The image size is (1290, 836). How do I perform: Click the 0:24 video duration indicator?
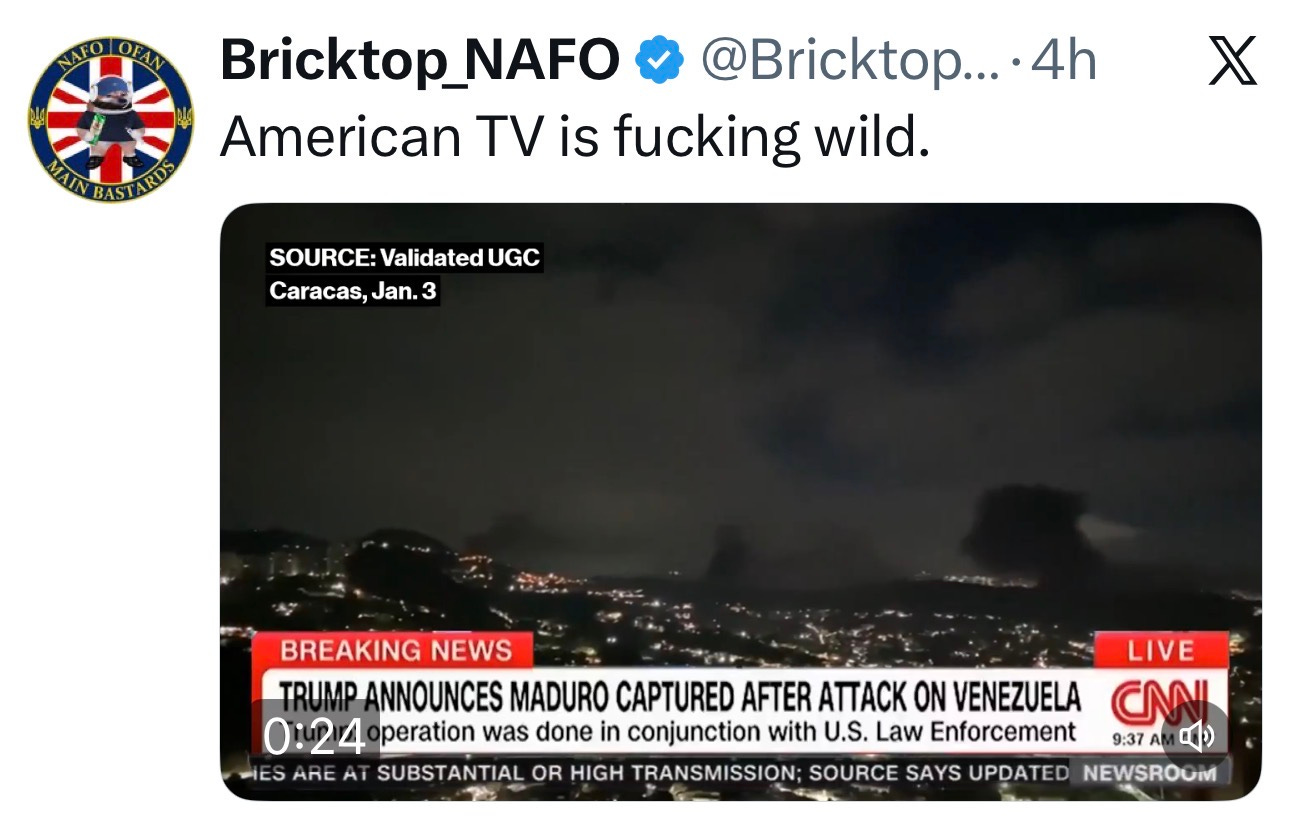click(315, 737)
